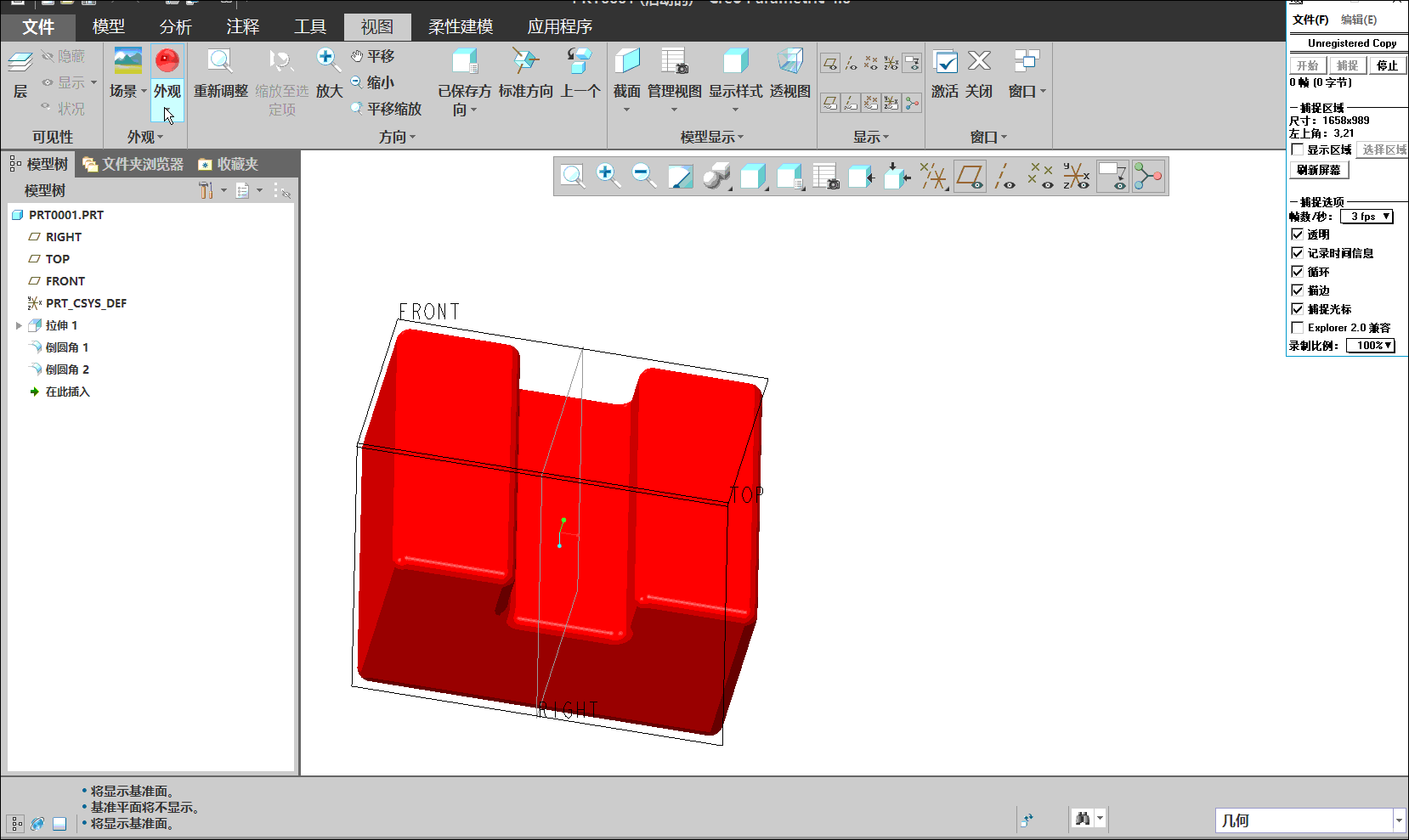The image size is (1409, 840).
Task: Toggle point display in graphics toolbar
Action: pyautogui.click(x=1041, y=176)
